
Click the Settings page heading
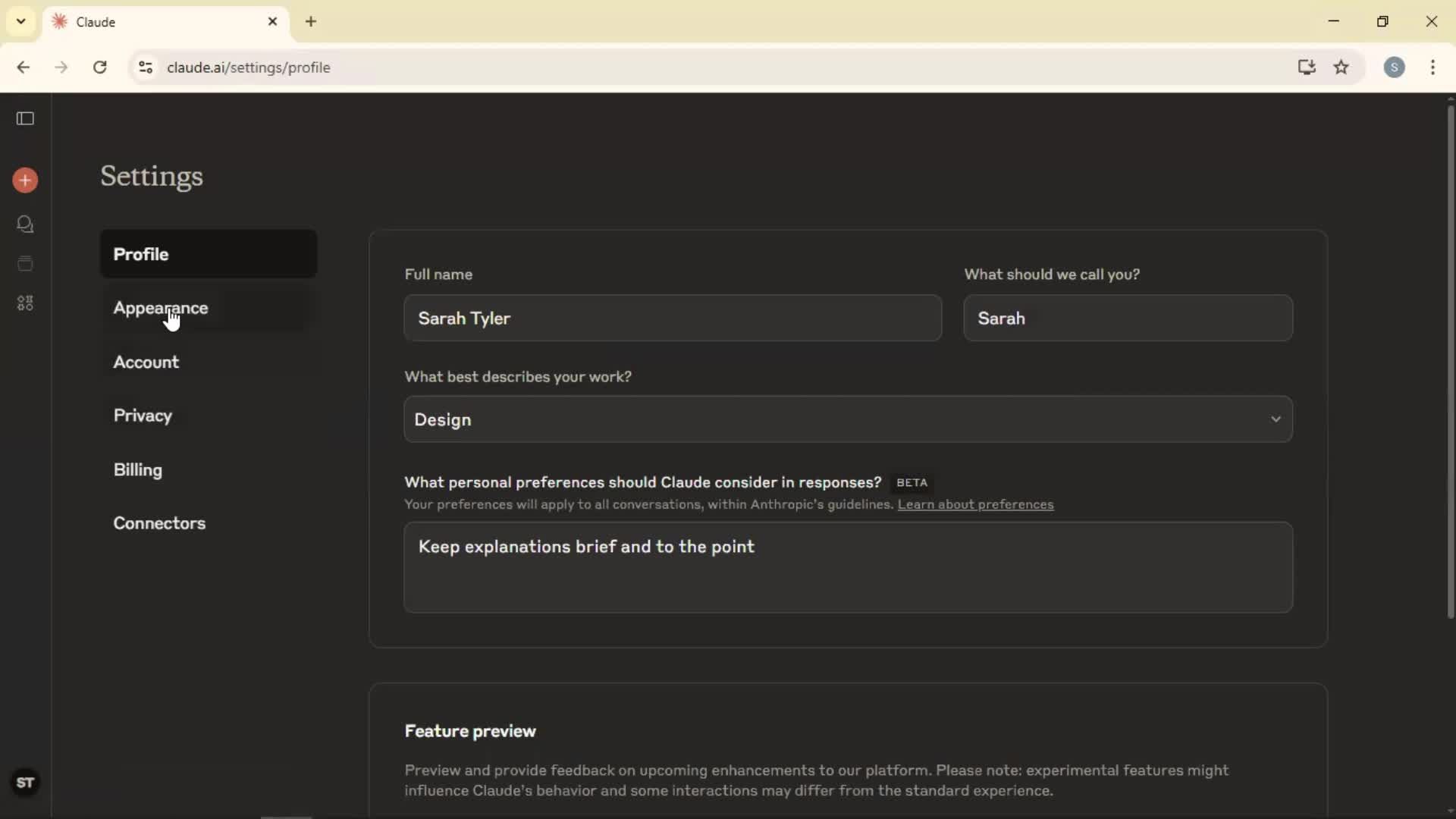(x=152, y=177)
